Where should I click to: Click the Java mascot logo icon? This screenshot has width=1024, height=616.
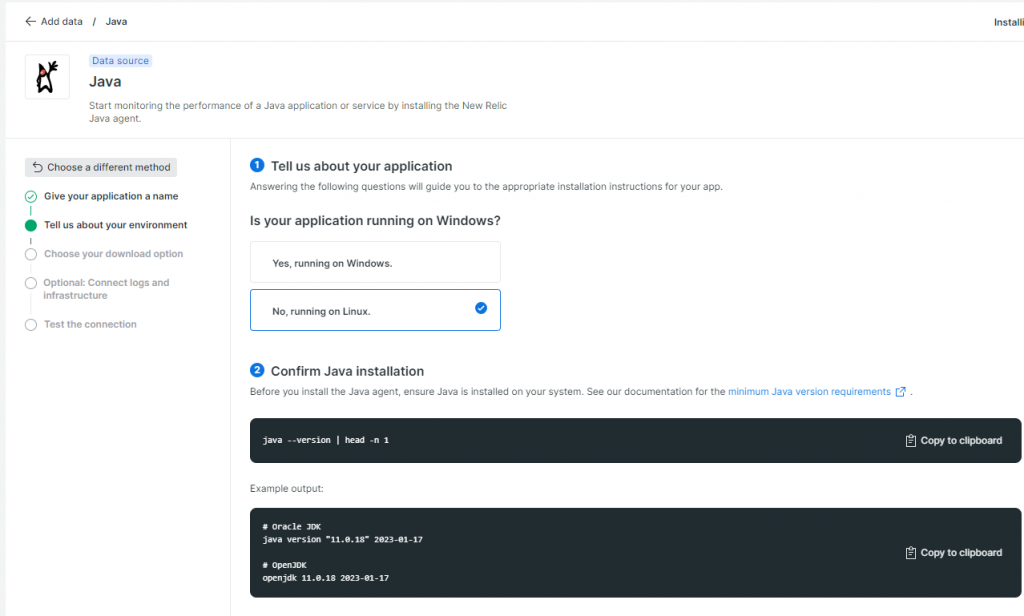[47, 77]
